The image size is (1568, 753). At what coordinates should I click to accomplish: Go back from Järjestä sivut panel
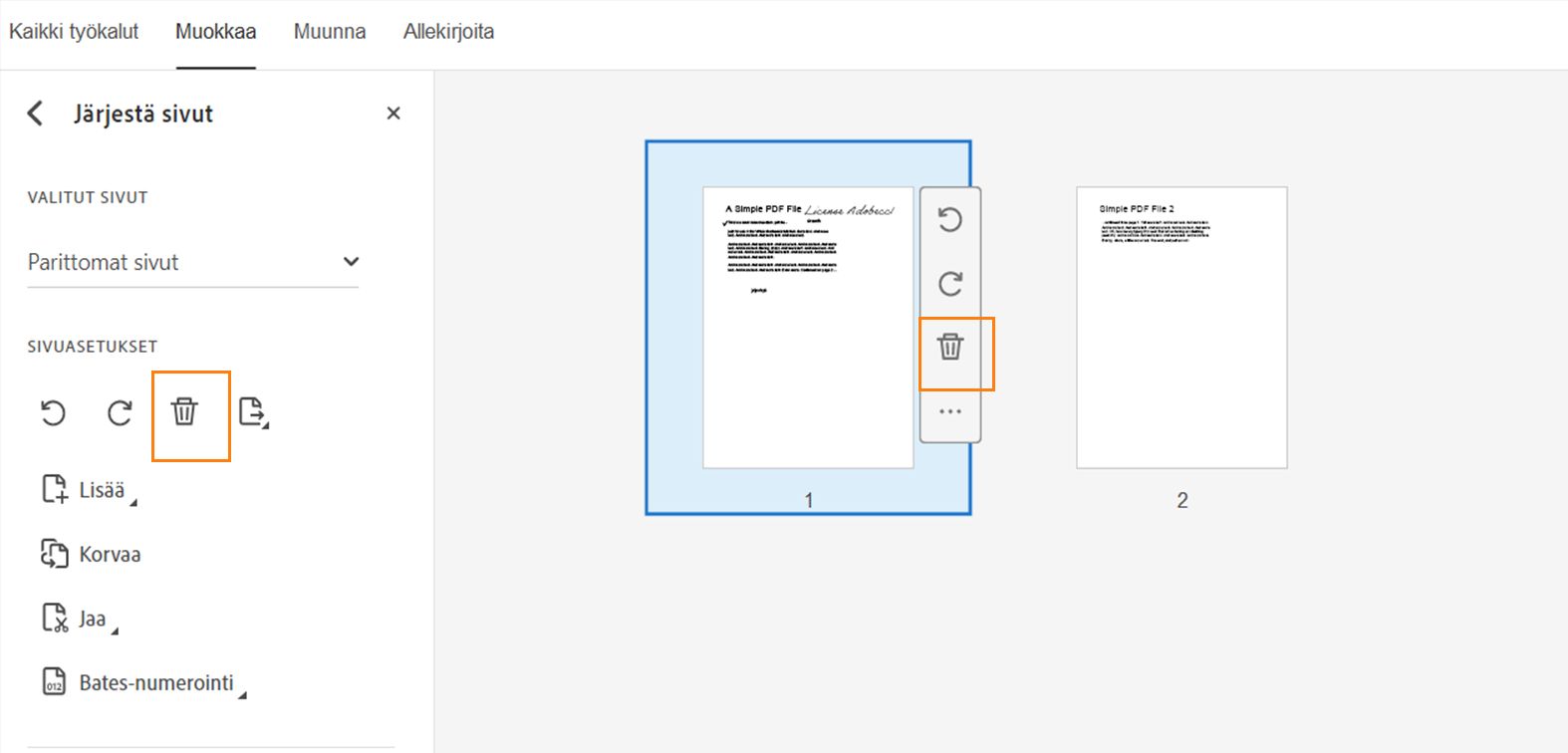(x=36, y=114)
